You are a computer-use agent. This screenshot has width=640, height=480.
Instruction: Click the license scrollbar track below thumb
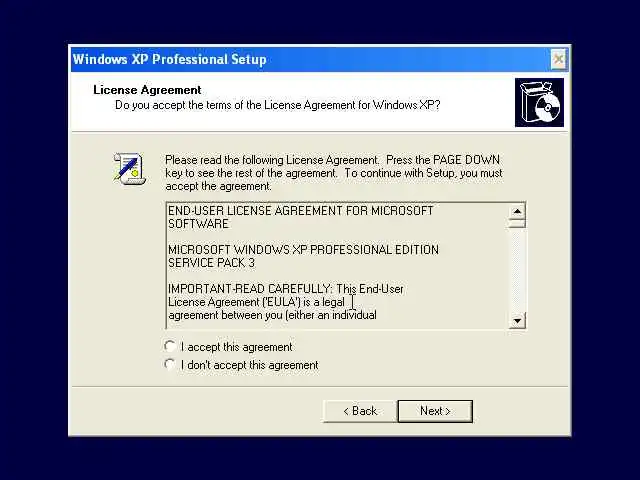[x=517, y=270]
